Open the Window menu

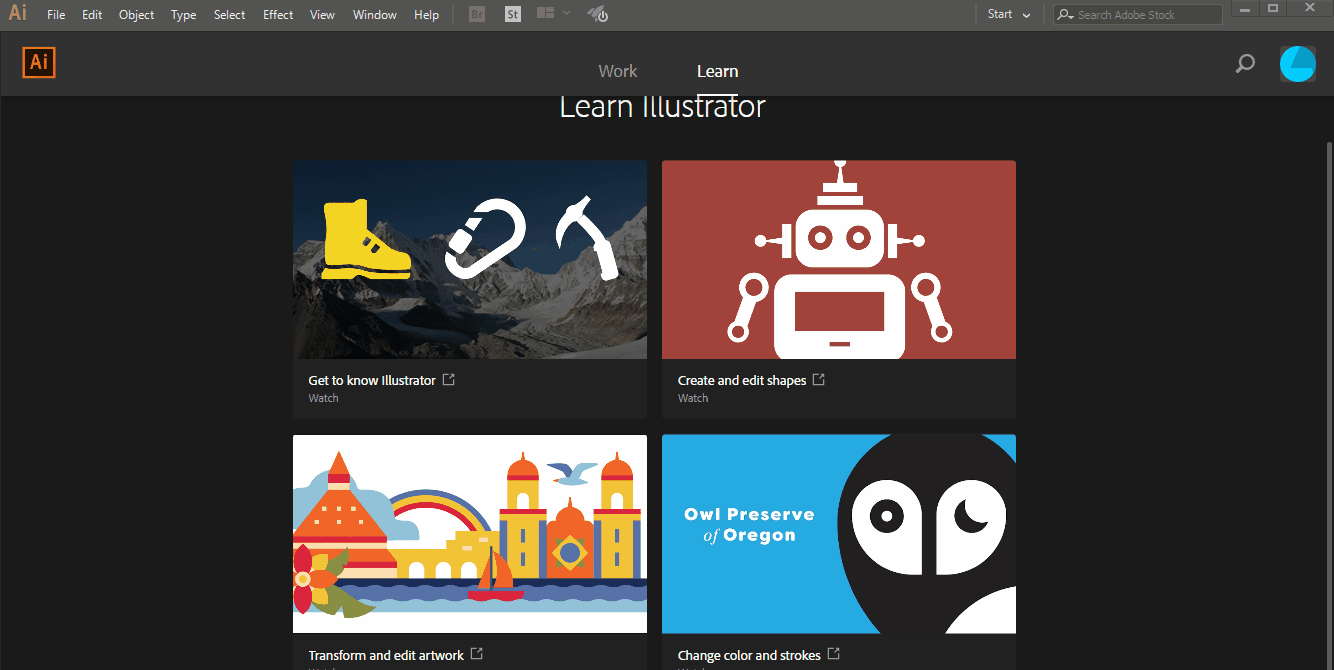(x=375, y=15)
